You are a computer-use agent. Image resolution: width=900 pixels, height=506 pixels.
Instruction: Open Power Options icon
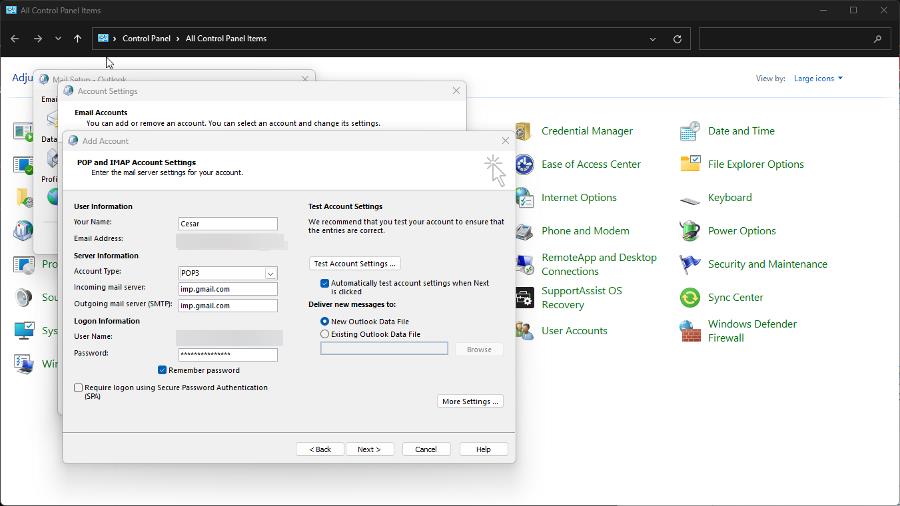(690, 231)
